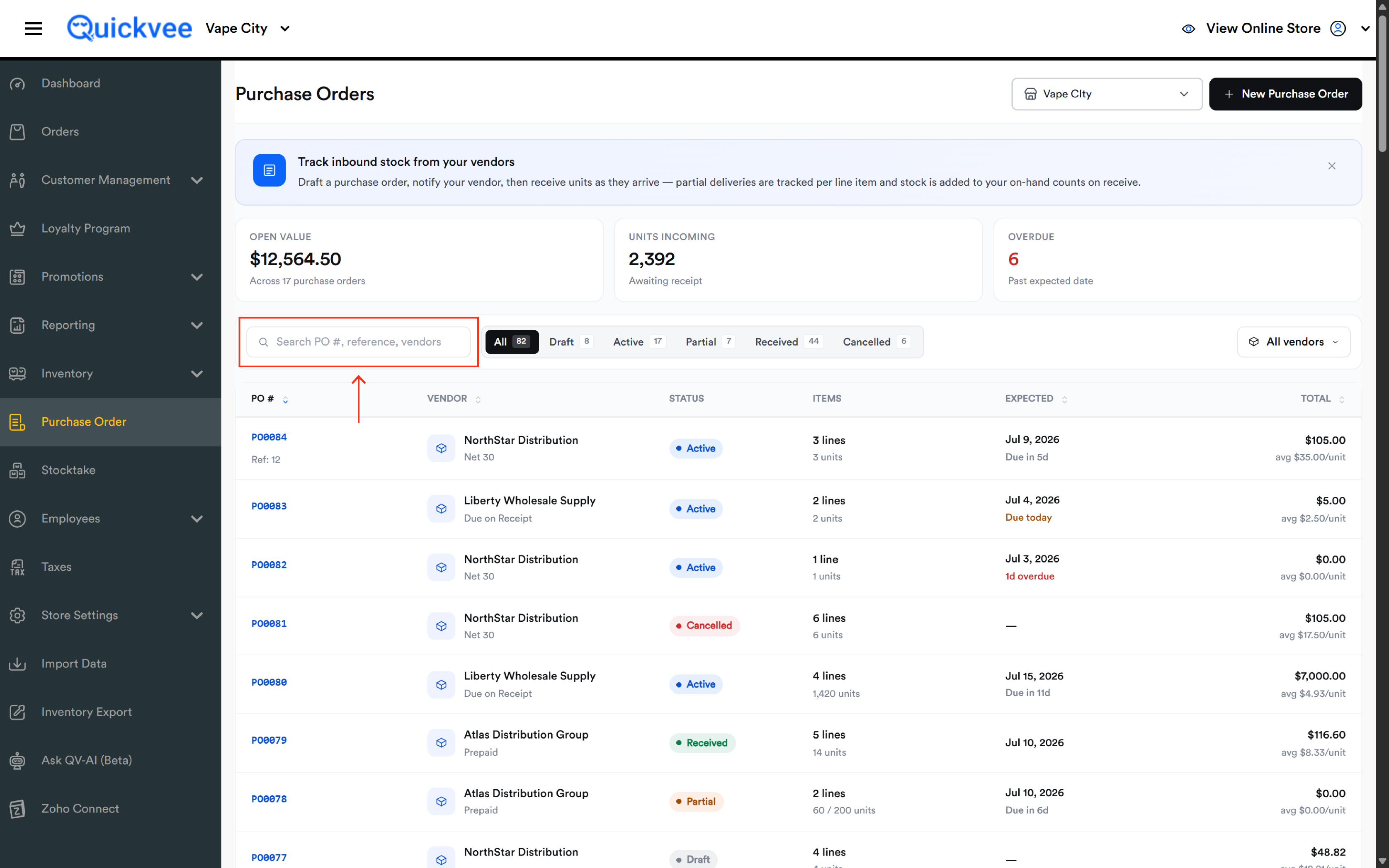Click the Zoho Connect icon
Screen dimensions: 1389x868
17,809
